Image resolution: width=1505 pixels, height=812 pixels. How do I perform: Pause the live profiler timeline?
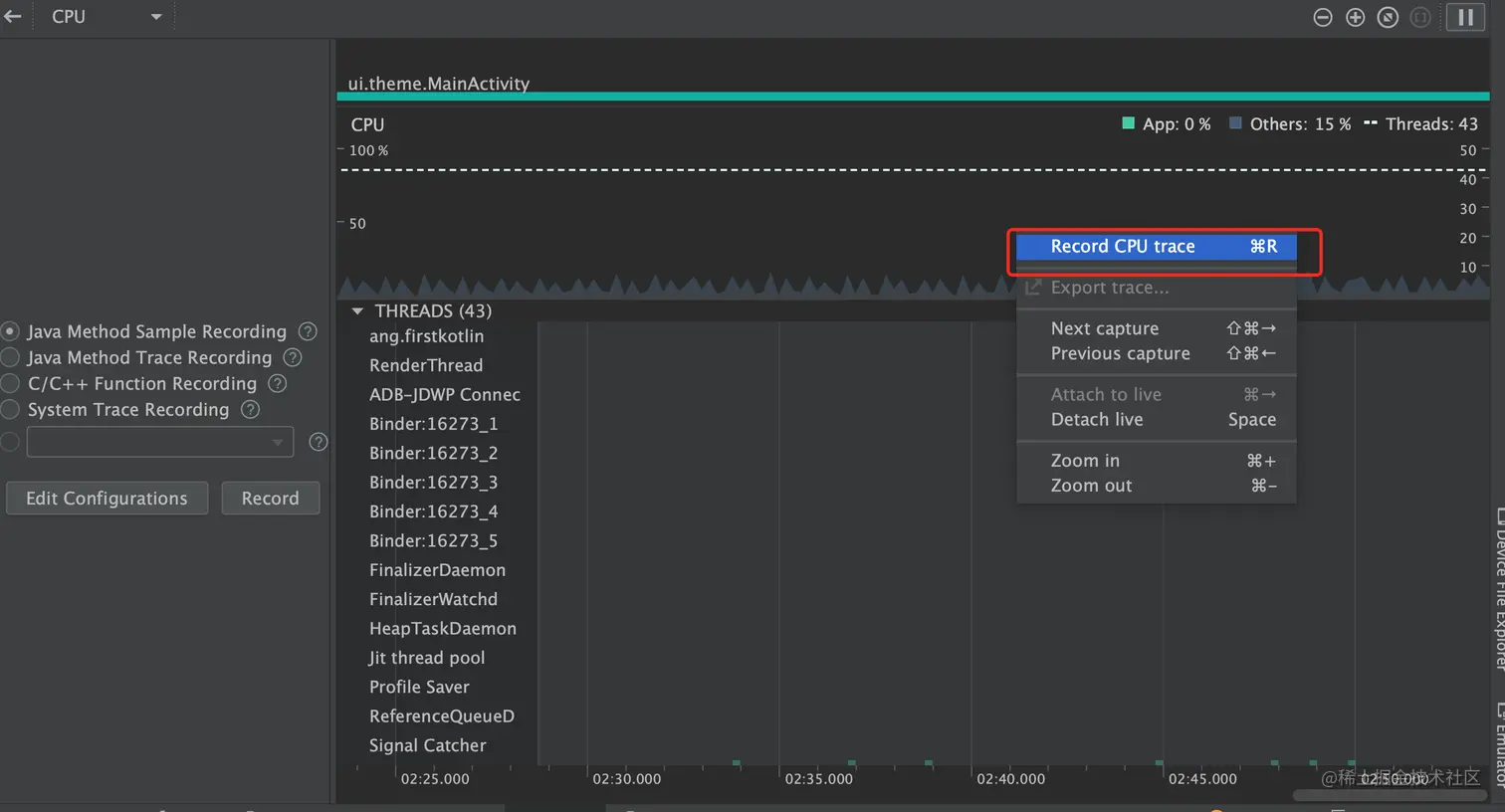(x=1465, y=17)
